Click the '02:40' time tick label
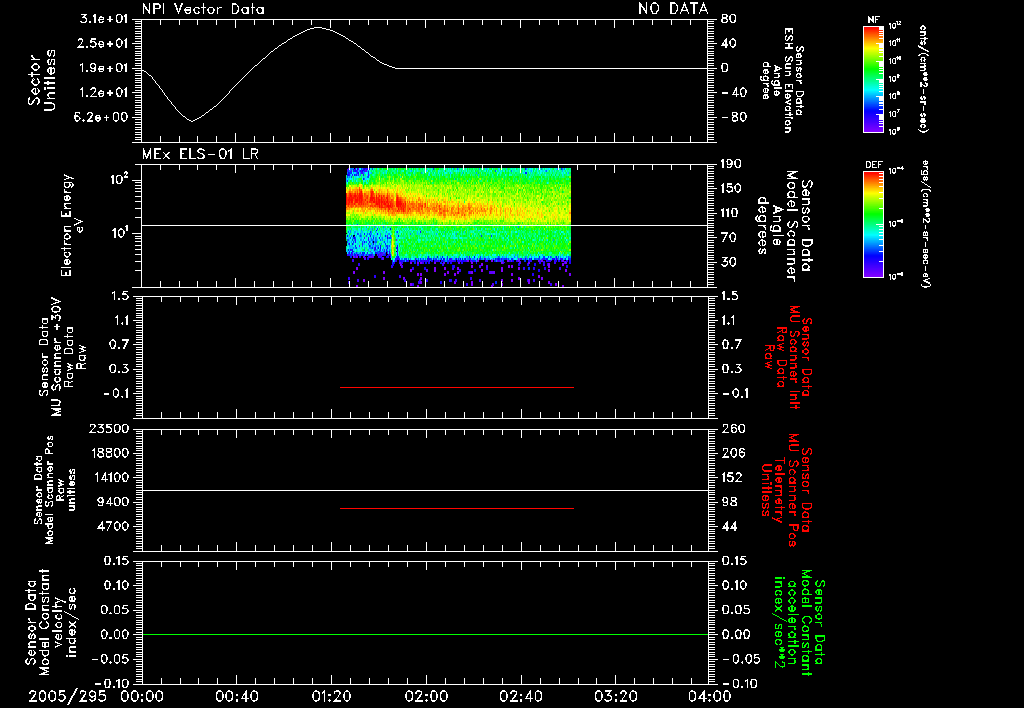Viewport: 1024px width, 708px height. tap(520, 696)
